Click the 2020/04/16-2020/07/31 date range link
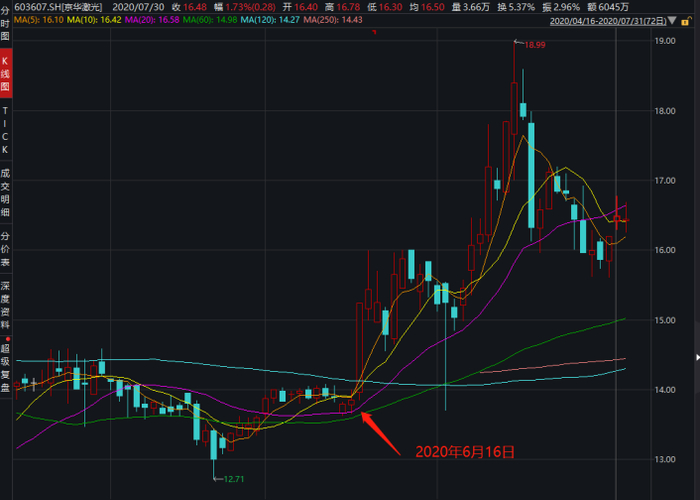Viewport: 700px width, 500px height. point(608,21)
